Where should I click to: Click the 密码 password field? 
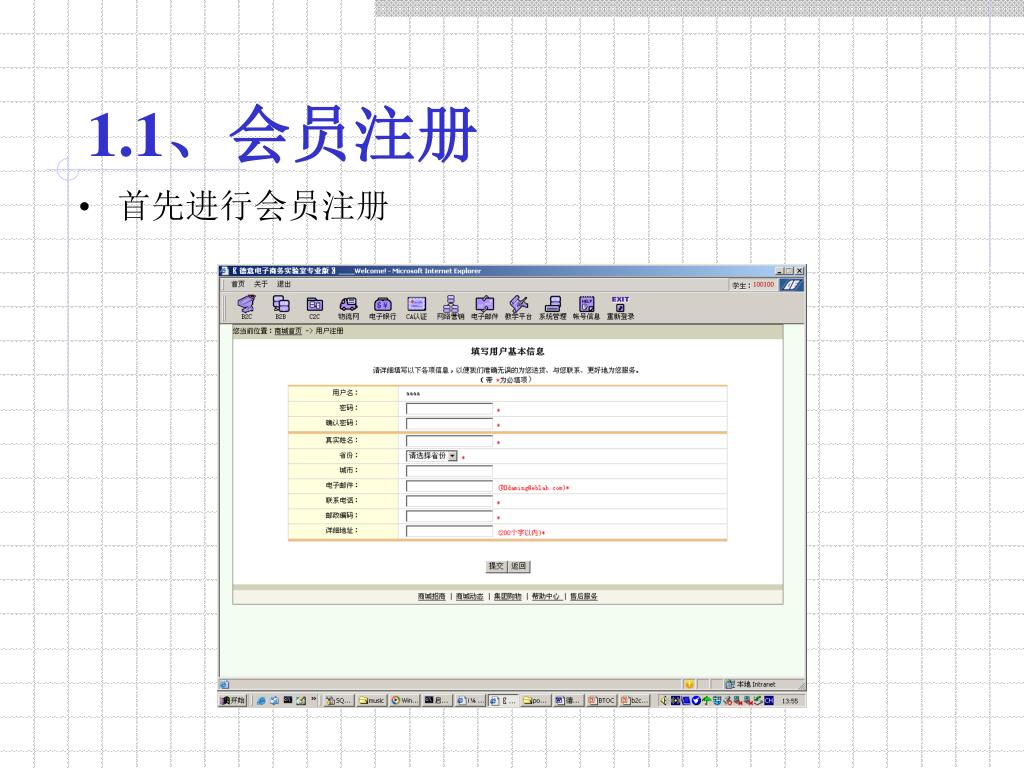pos(449,409)
